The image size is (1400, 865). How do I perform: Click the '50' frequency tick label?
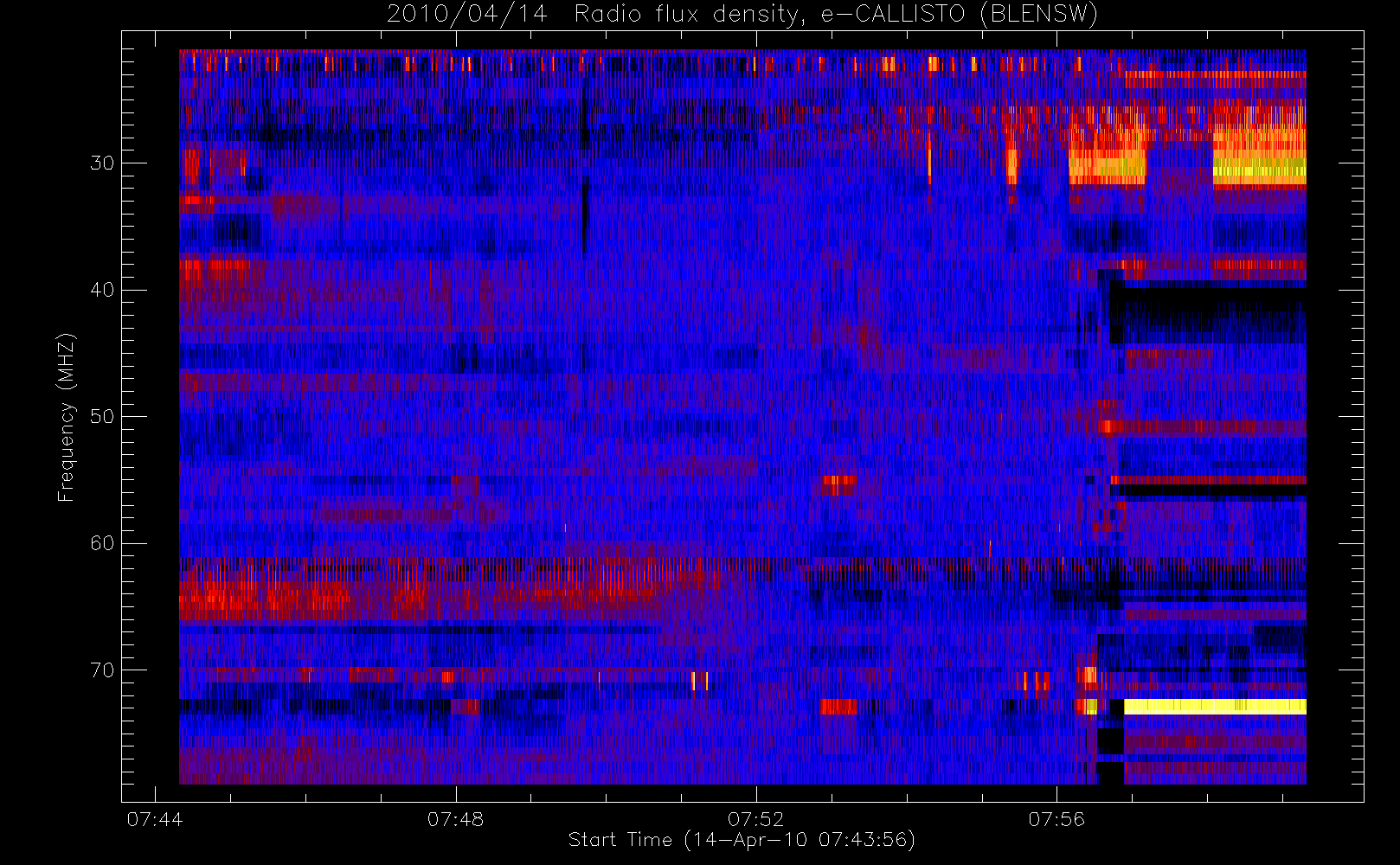(x=102, y=417)
